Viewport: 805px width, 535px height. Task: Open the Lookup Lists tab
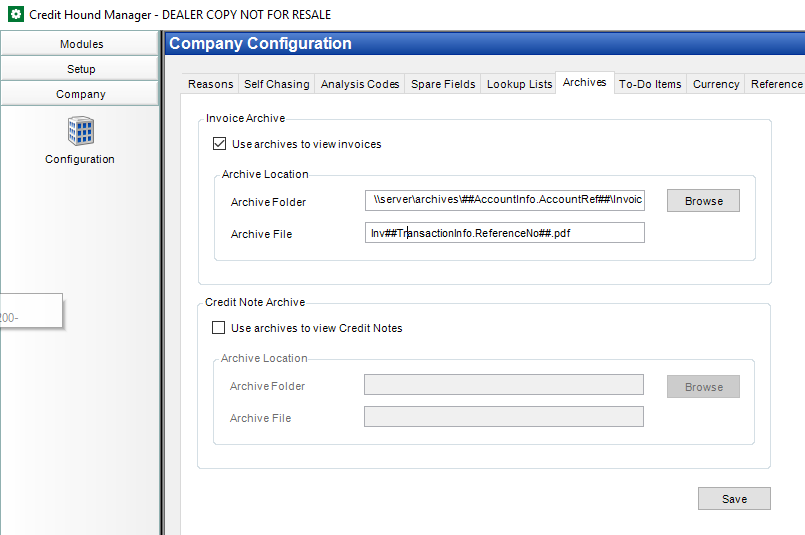click(x=519, y=84)
